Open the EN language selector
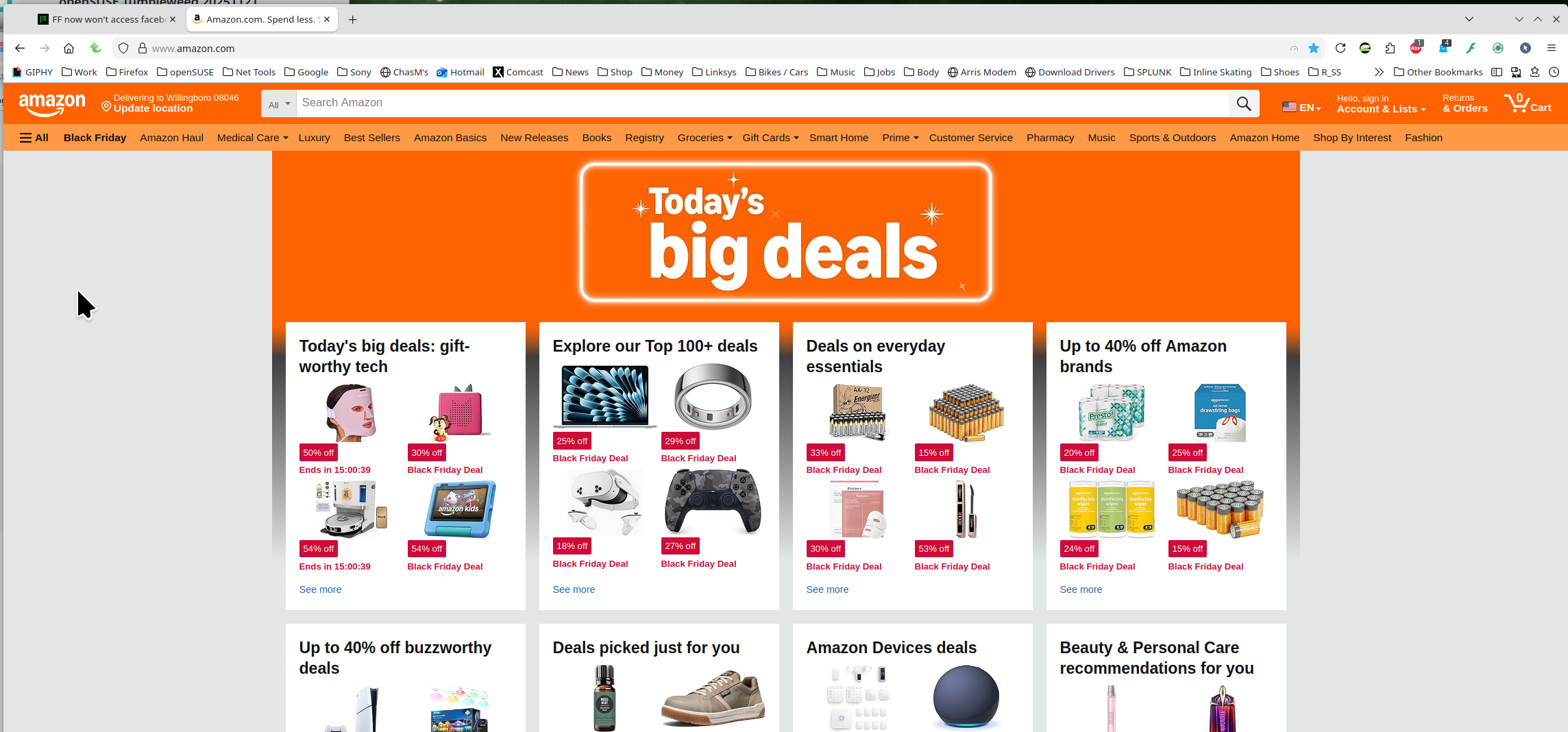 (1301, 108)
